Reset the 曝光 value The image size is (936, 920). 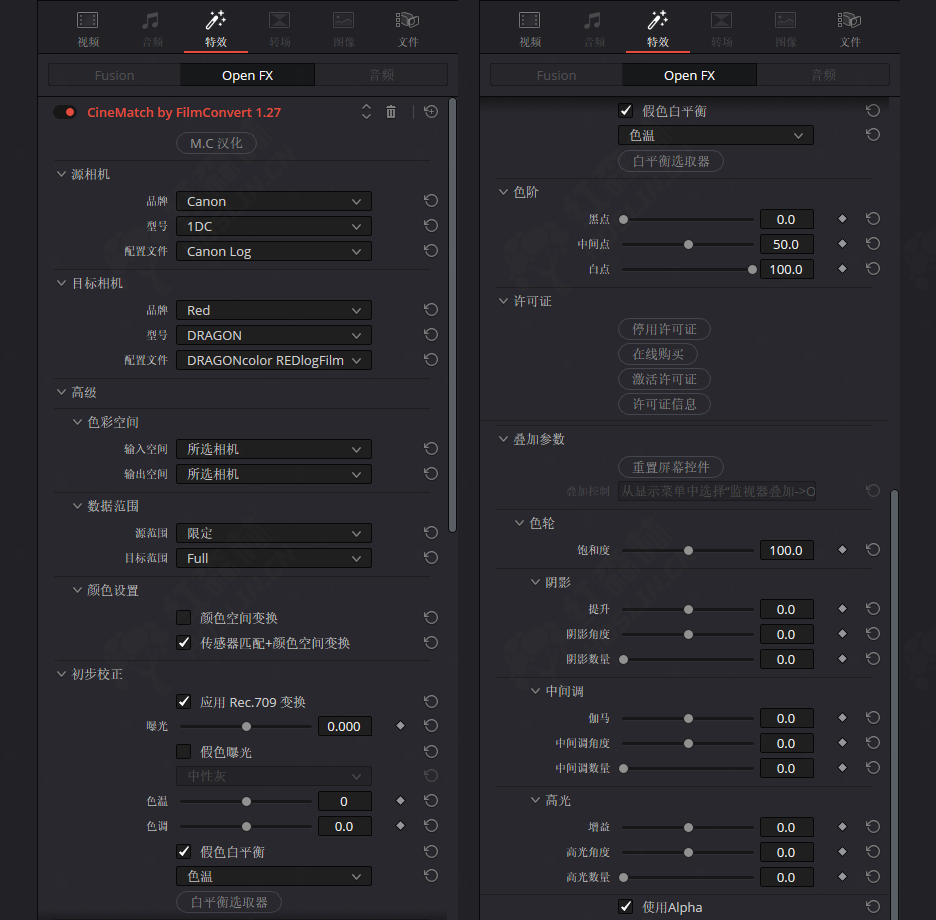(x=431, y=726)
